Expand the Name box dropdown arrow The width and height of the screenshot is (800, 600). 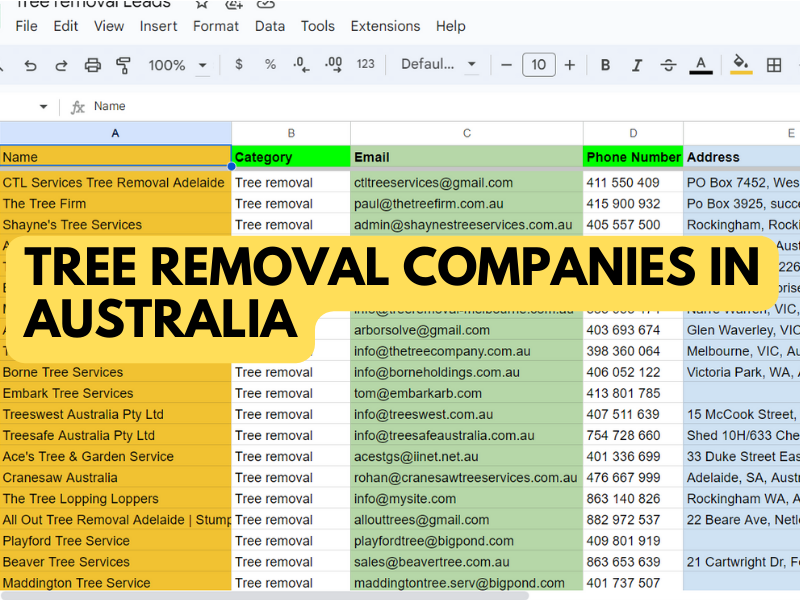click(x=43, y=107)
